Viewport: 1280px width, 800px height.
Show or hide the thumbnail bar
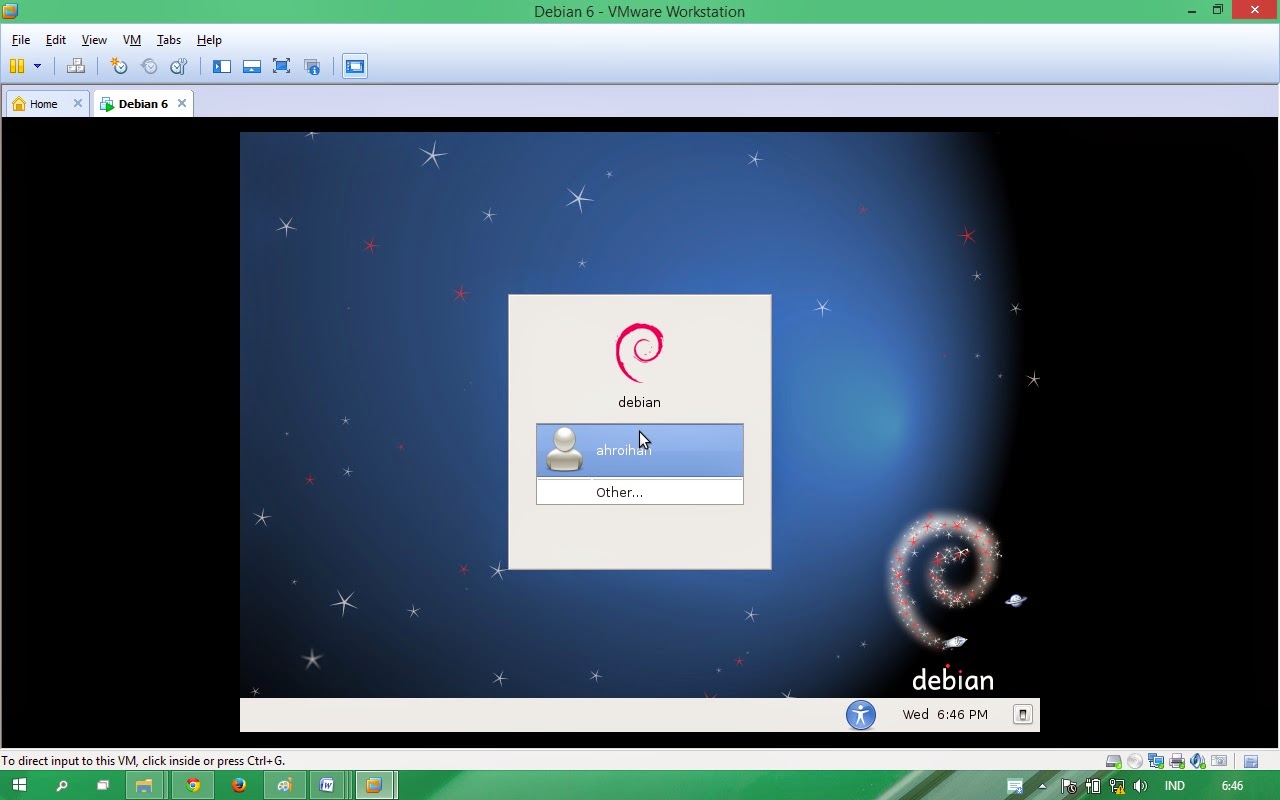pos(252,66)
